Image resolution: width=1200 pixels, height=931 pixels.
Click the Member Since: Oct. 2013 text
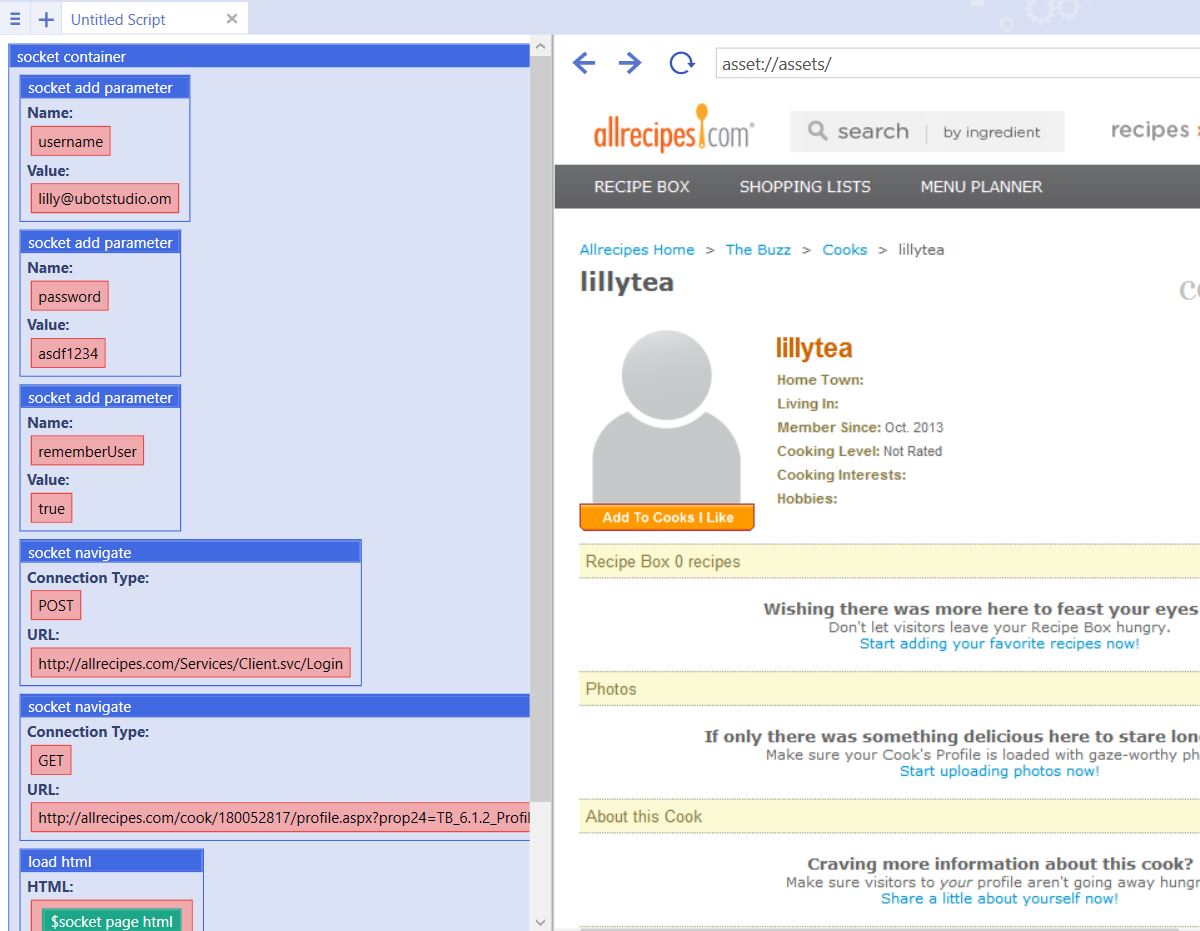point(860,427)
